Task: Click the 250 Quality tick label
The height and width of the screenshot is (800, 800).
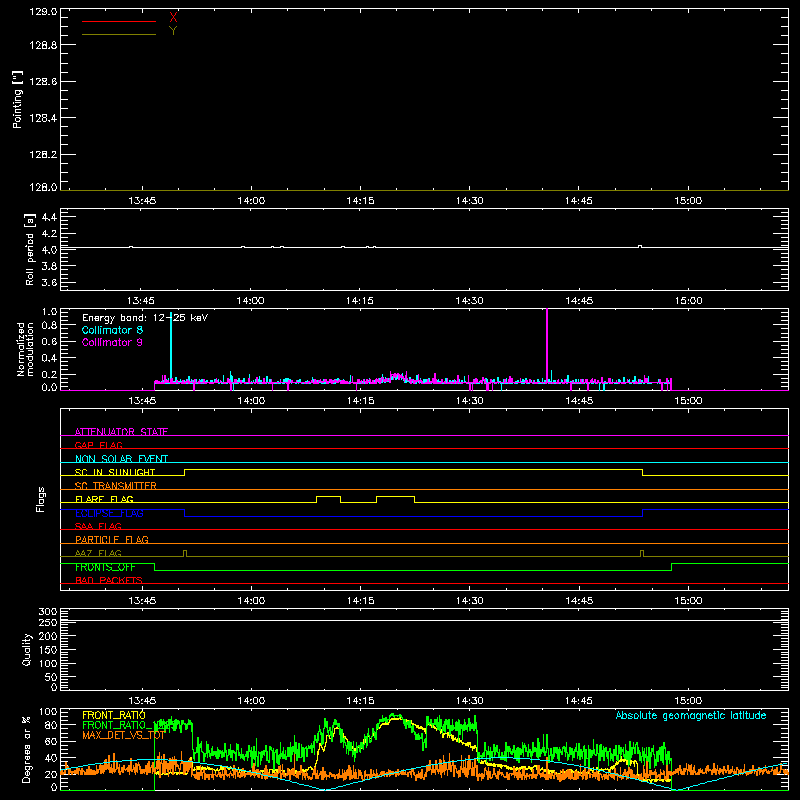Action: click(48, 623)
